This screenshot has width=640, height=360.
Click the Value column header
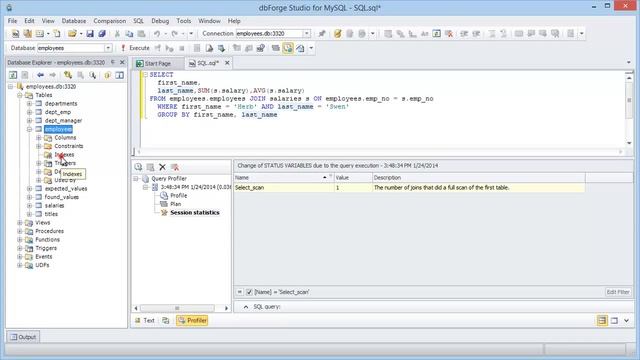point(353,178)
